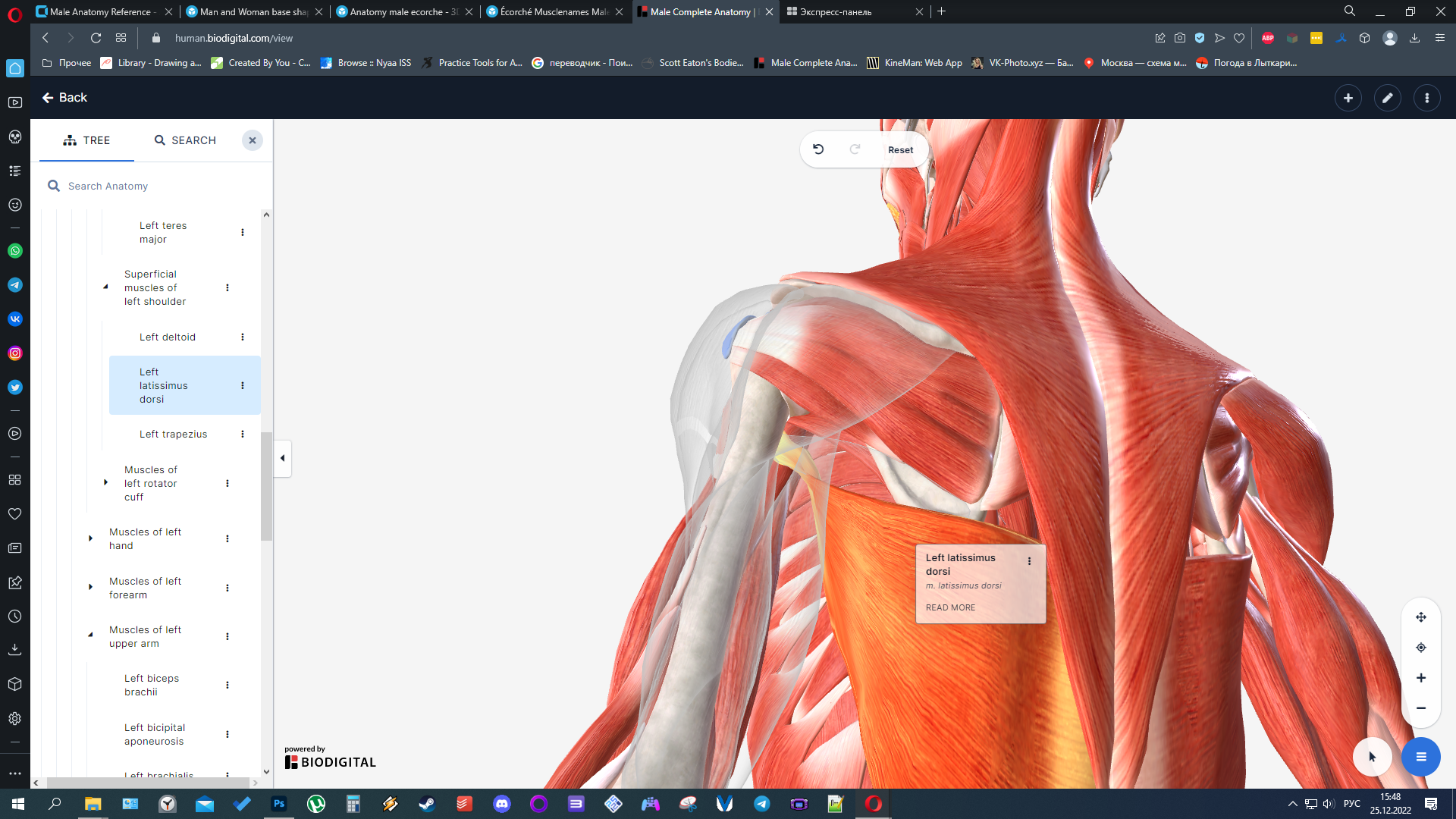
Task: Open the blue hamburger tools menu
Action: 1420,757
